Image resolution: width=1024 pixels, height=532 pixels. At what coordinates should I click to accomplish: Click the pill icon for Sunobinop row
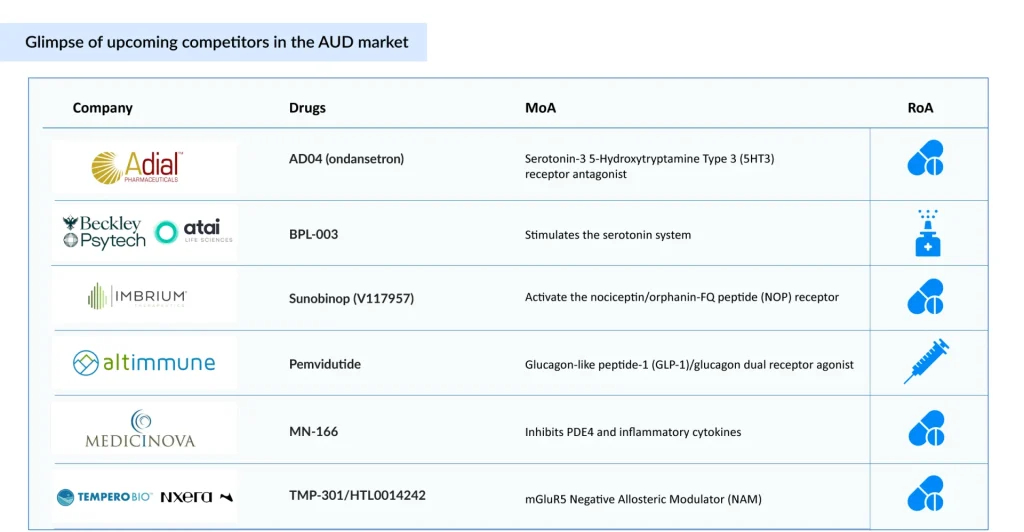(925, 297)
